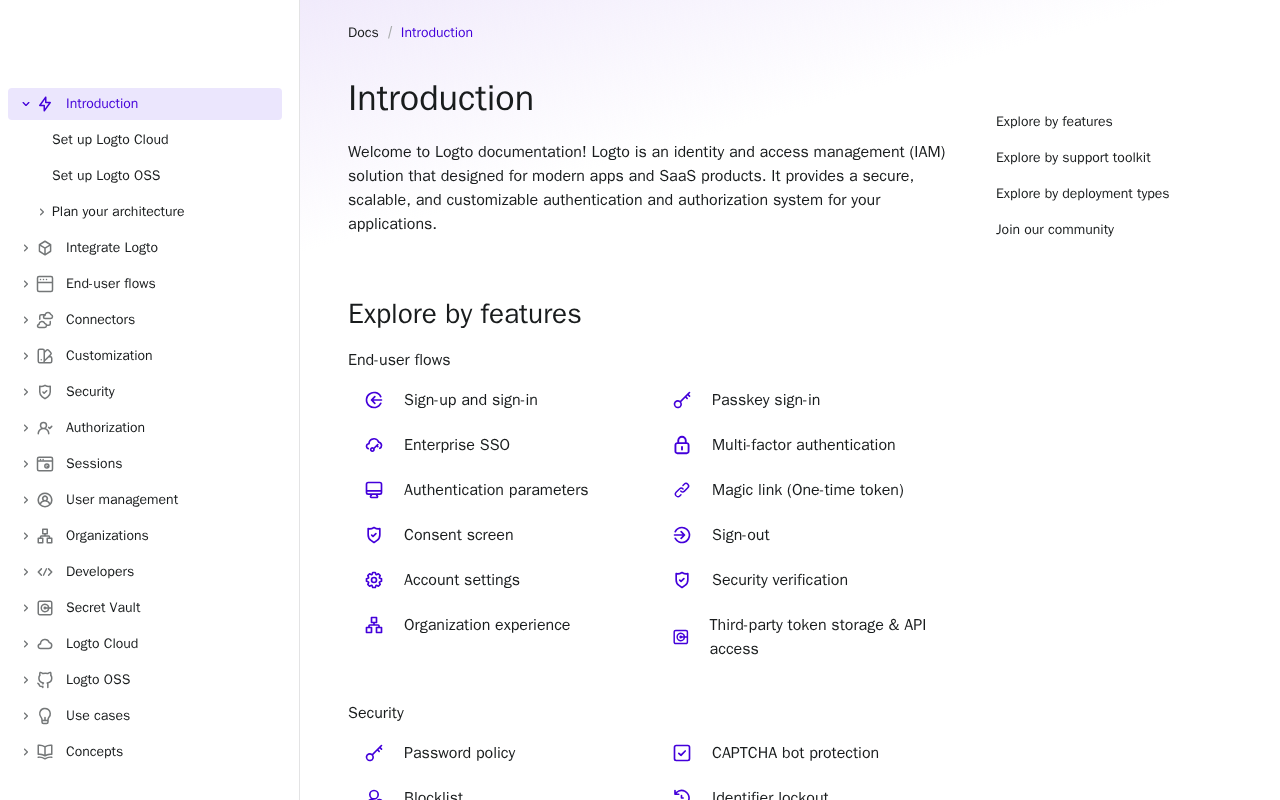The height and width of the screenshot is (800, 1280).
Task: Click the Enterprise SSO cloud icon
Action: point(374,445)
